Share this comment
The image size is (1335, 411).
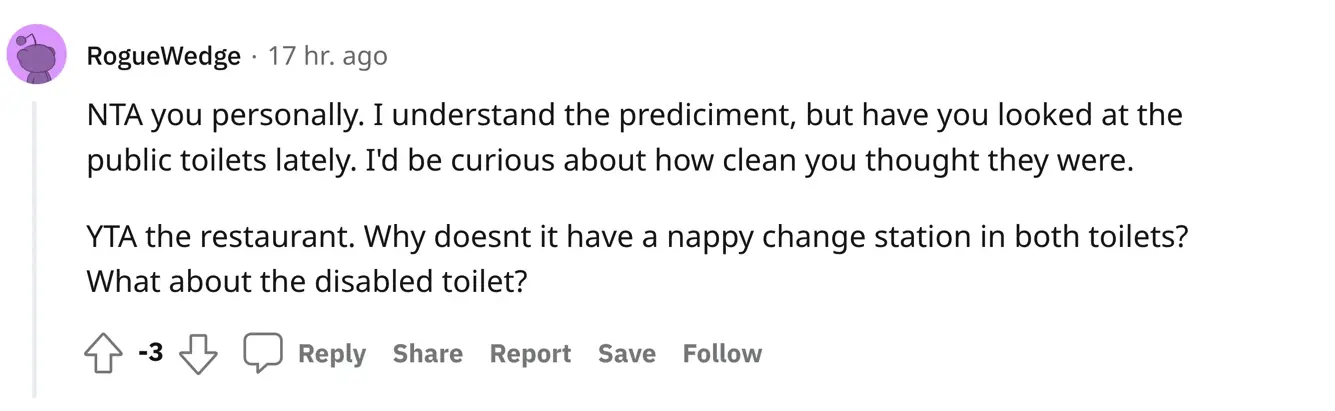pyautogui.click(x=427, y=354)
